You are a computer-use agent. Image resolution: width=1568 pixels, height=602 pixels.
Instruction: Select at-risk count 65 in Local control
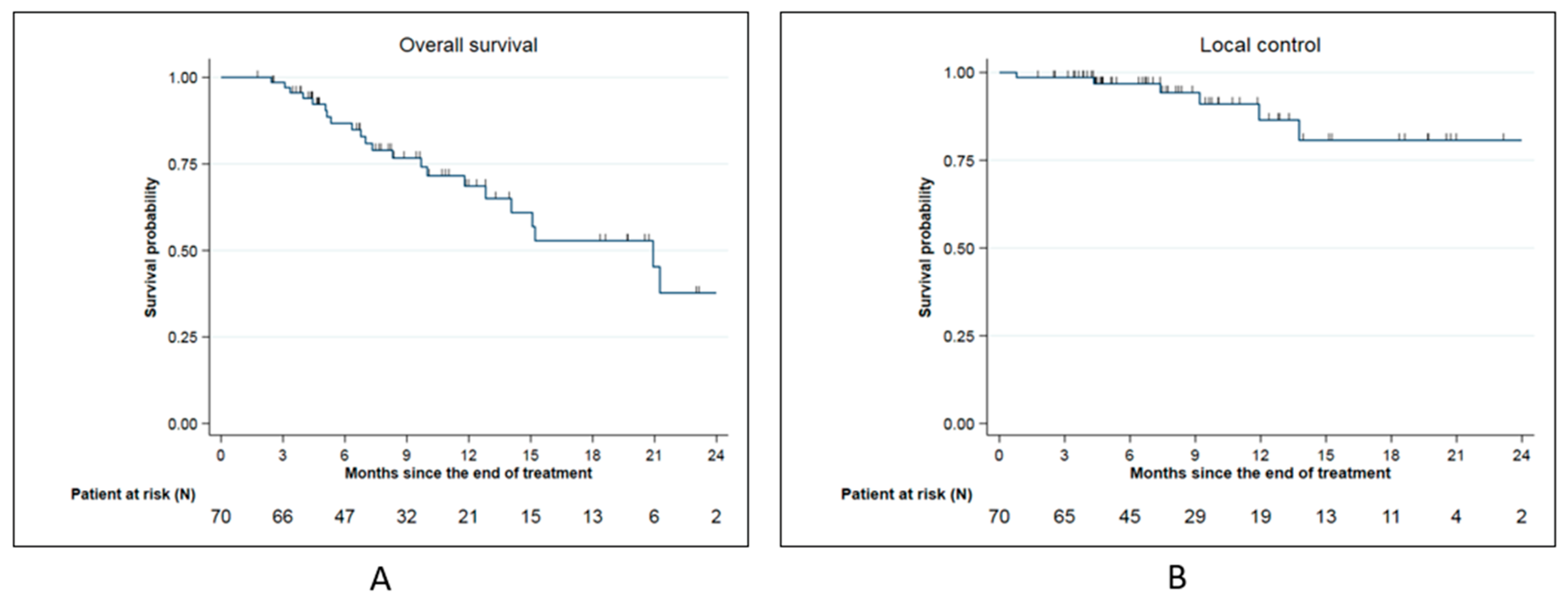[x=1064, y=517]
